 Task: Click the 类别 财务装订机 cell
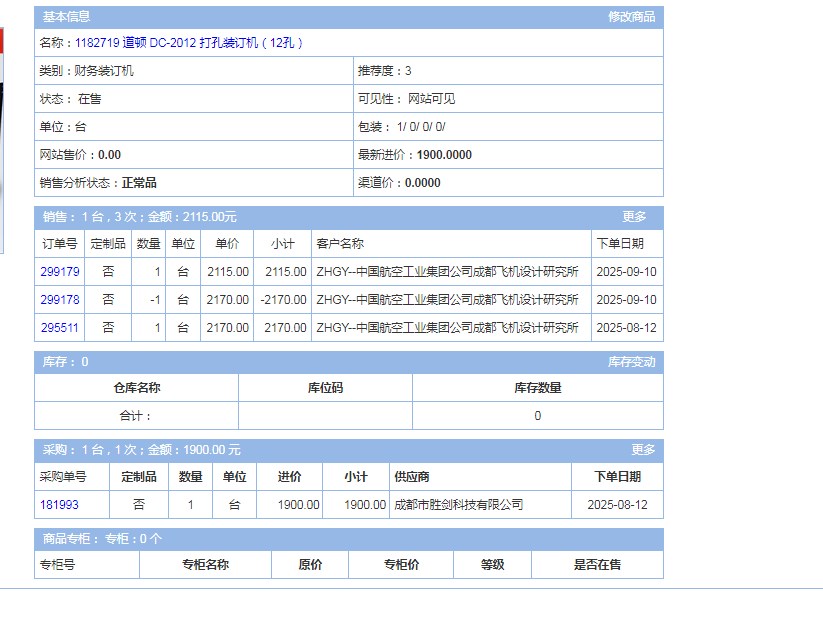coord(87,71)
